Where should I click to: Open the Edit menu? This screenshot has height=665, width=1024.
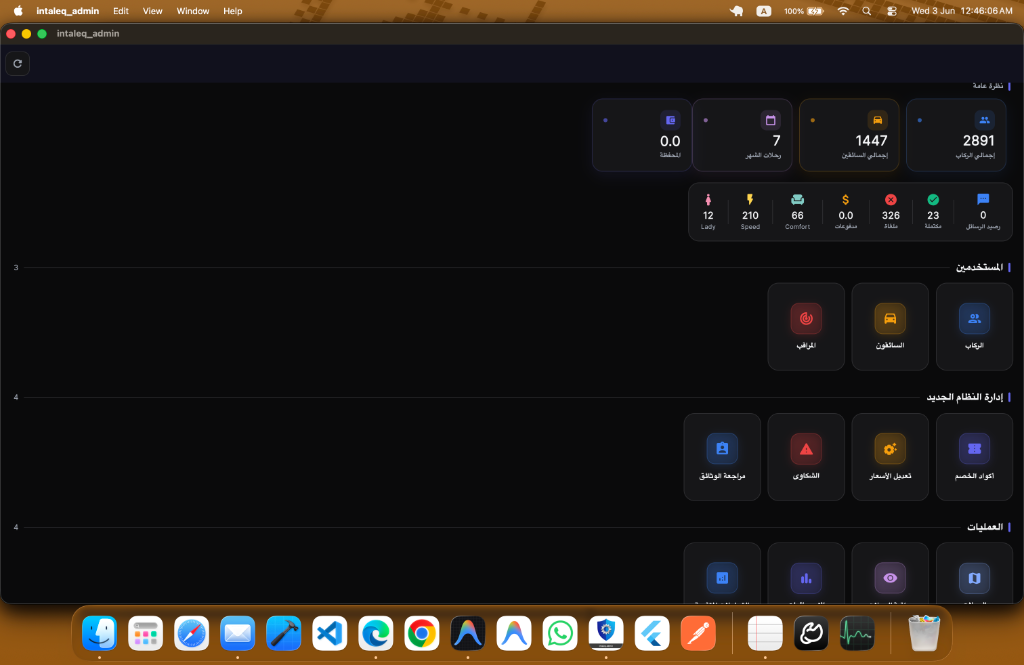(121, 11)
